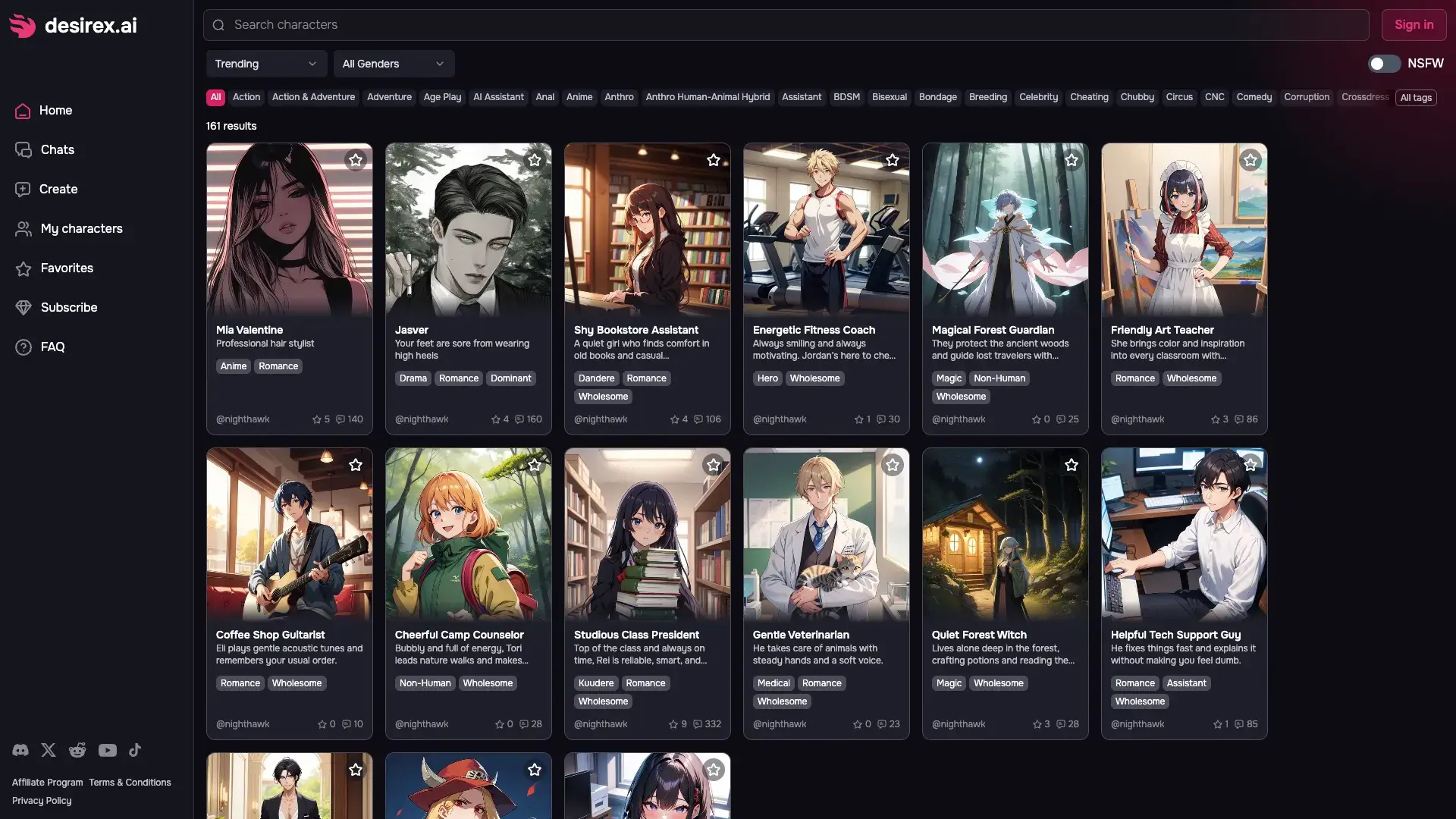Open the FAQ page
Screen dimensions: 1456x819
tap(52, 347)
